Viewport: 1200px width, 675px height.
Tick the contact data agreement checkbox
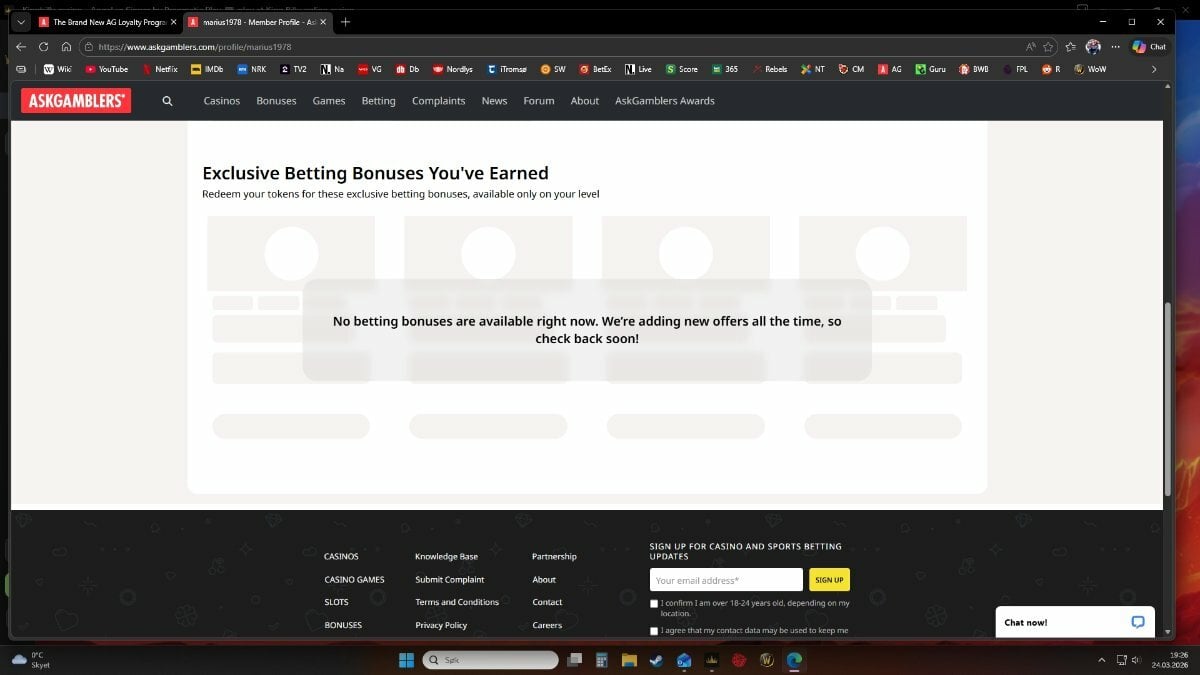pyautogui.click(x=654, y=631)
